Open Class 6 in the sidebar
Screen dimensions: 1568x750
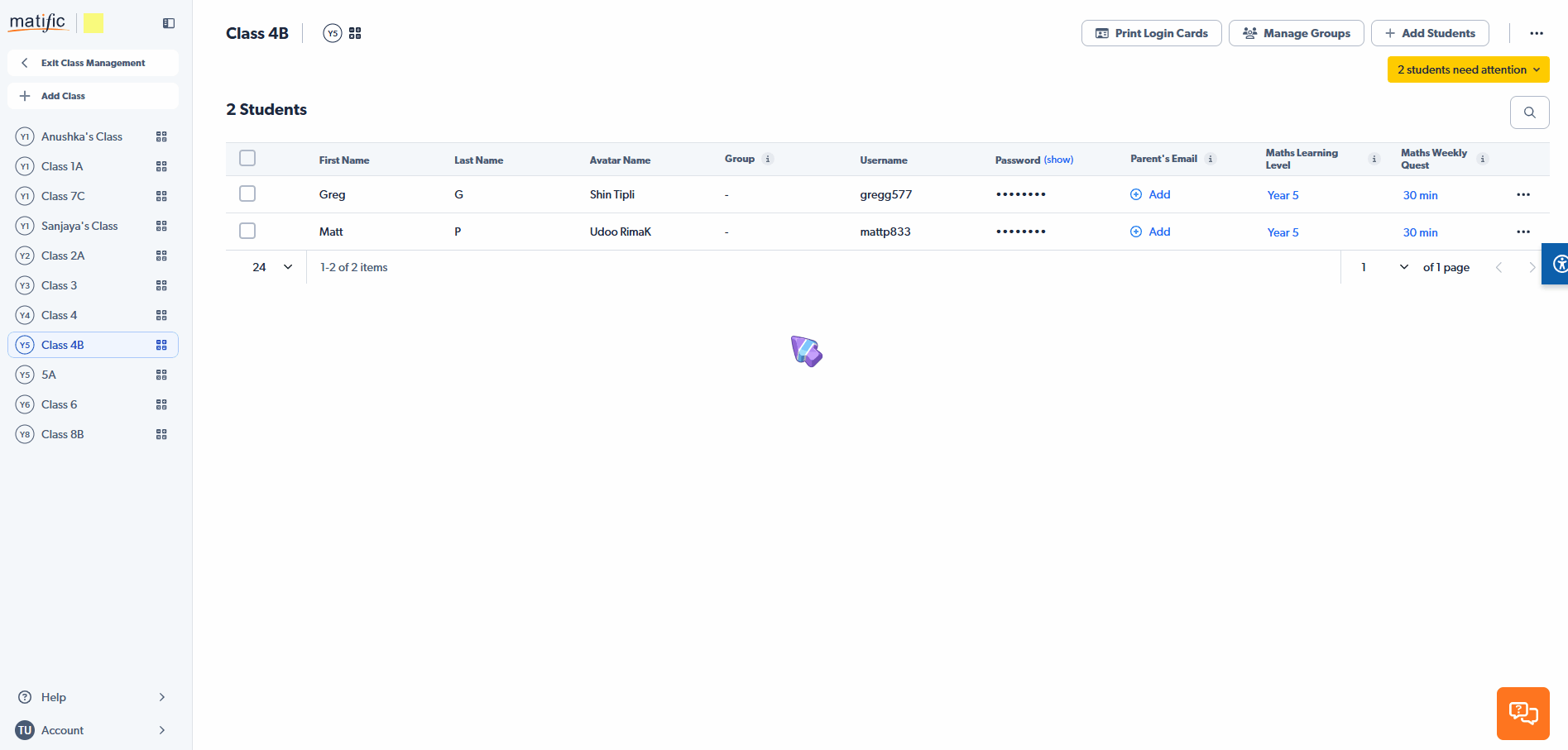pos(60,404)
